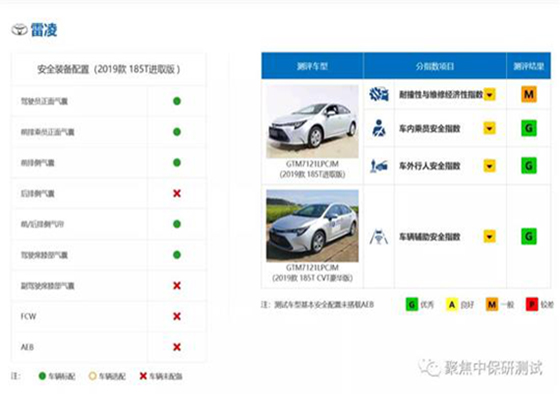The width and height of the screenshot is (560, 394).
Task: Click the red cross in the FCW row
Action: tap(177, 316)
